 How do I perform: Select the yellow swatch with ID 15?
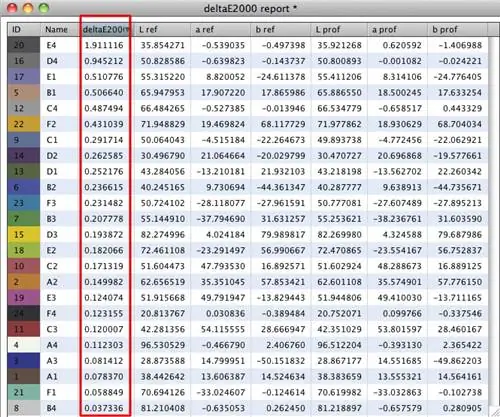tap(24, 235)
